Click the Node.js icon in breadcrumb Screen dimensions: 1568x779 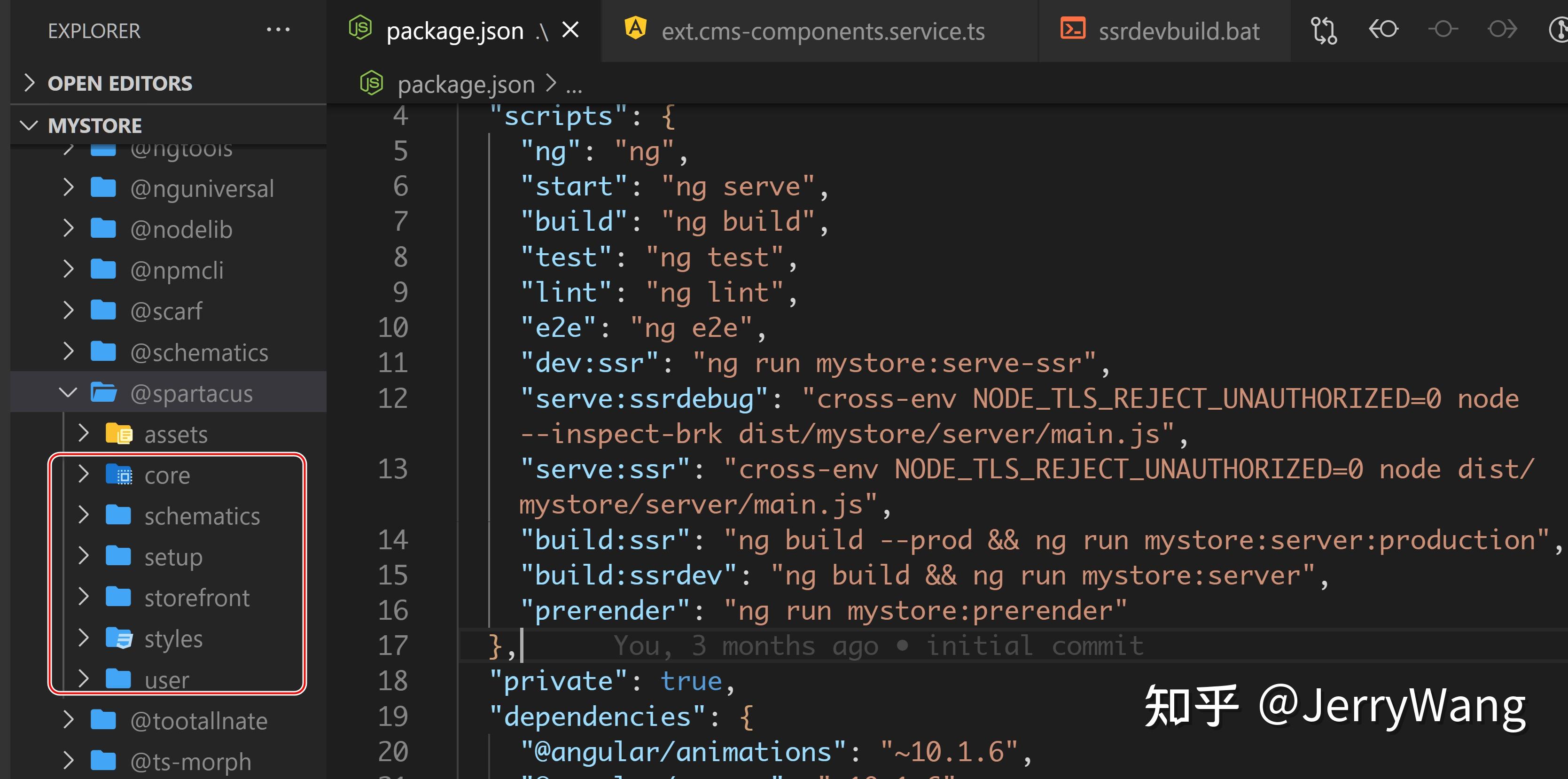[x=371, y=83]
